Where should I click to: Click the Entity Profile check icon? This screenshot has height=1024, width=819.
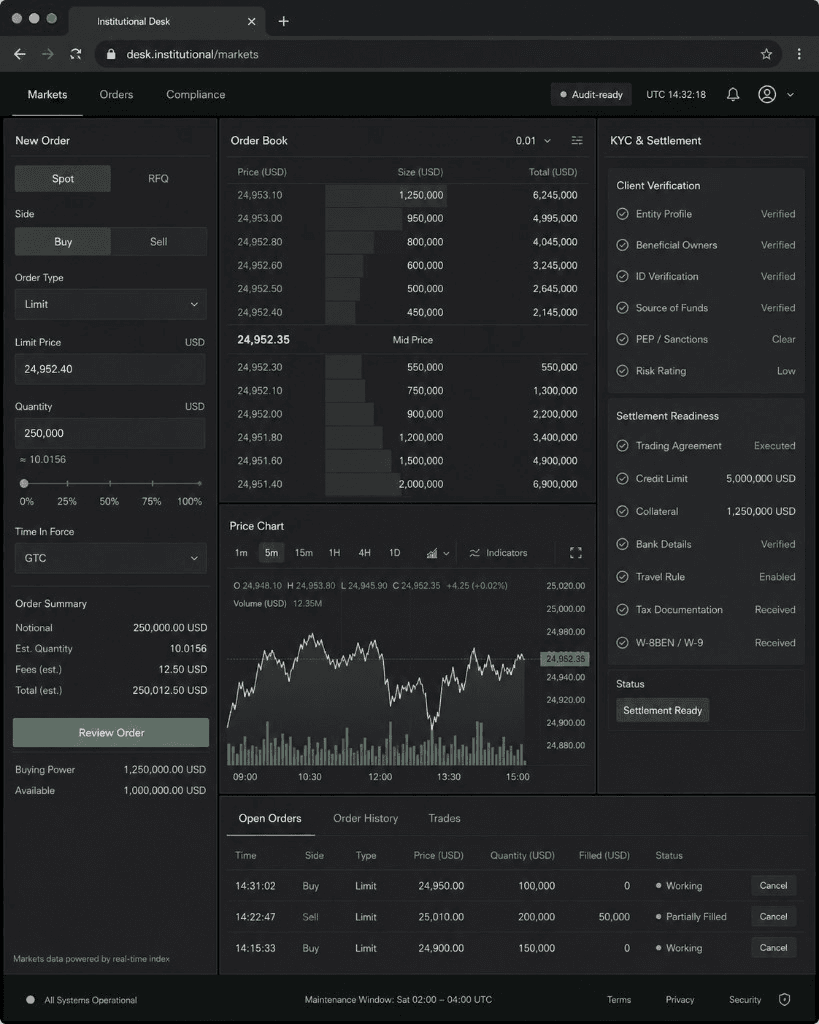coord(622,214)
